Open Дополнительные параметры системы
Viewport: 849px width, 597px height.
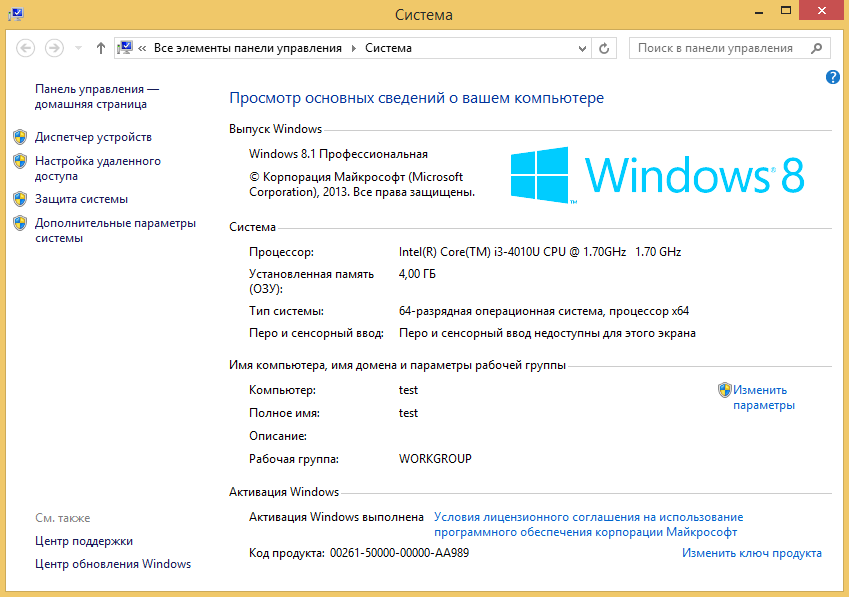click(x=115, y=230)
